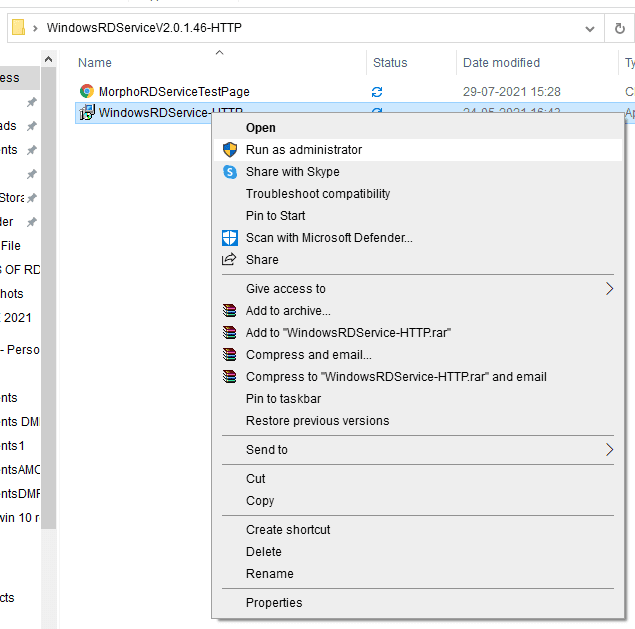The image size is (635, 629).
Task: Click WinRAR icon beside Add to archive
Action: pos(229,311)
